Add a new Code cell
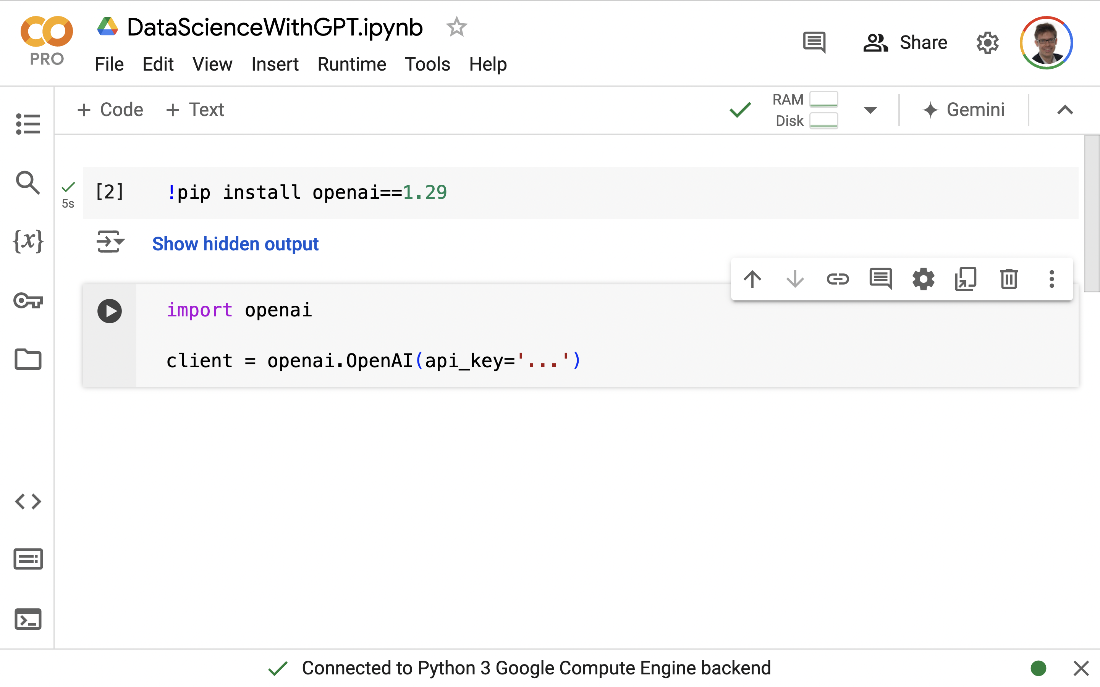Image resolution: width=1100 pixels, height=687 pixels. pos(110,110)
